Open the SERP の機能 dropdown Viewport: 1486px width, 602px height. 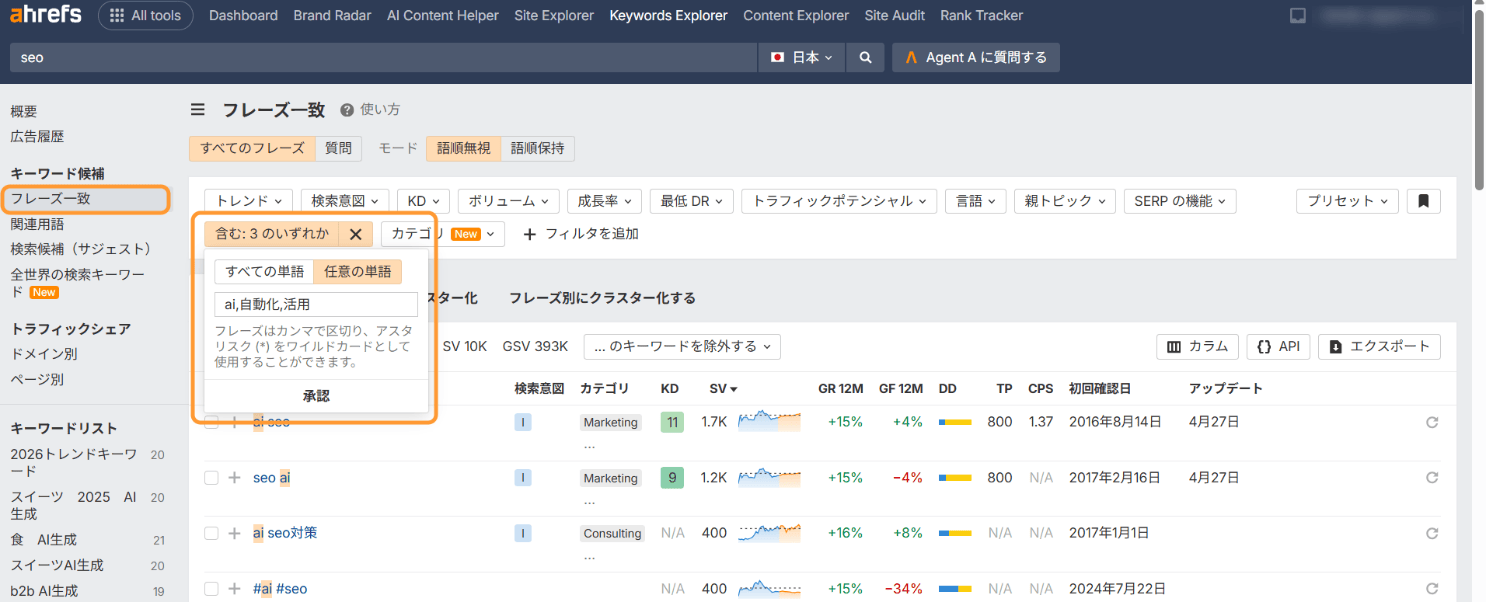click(1180, 201)
